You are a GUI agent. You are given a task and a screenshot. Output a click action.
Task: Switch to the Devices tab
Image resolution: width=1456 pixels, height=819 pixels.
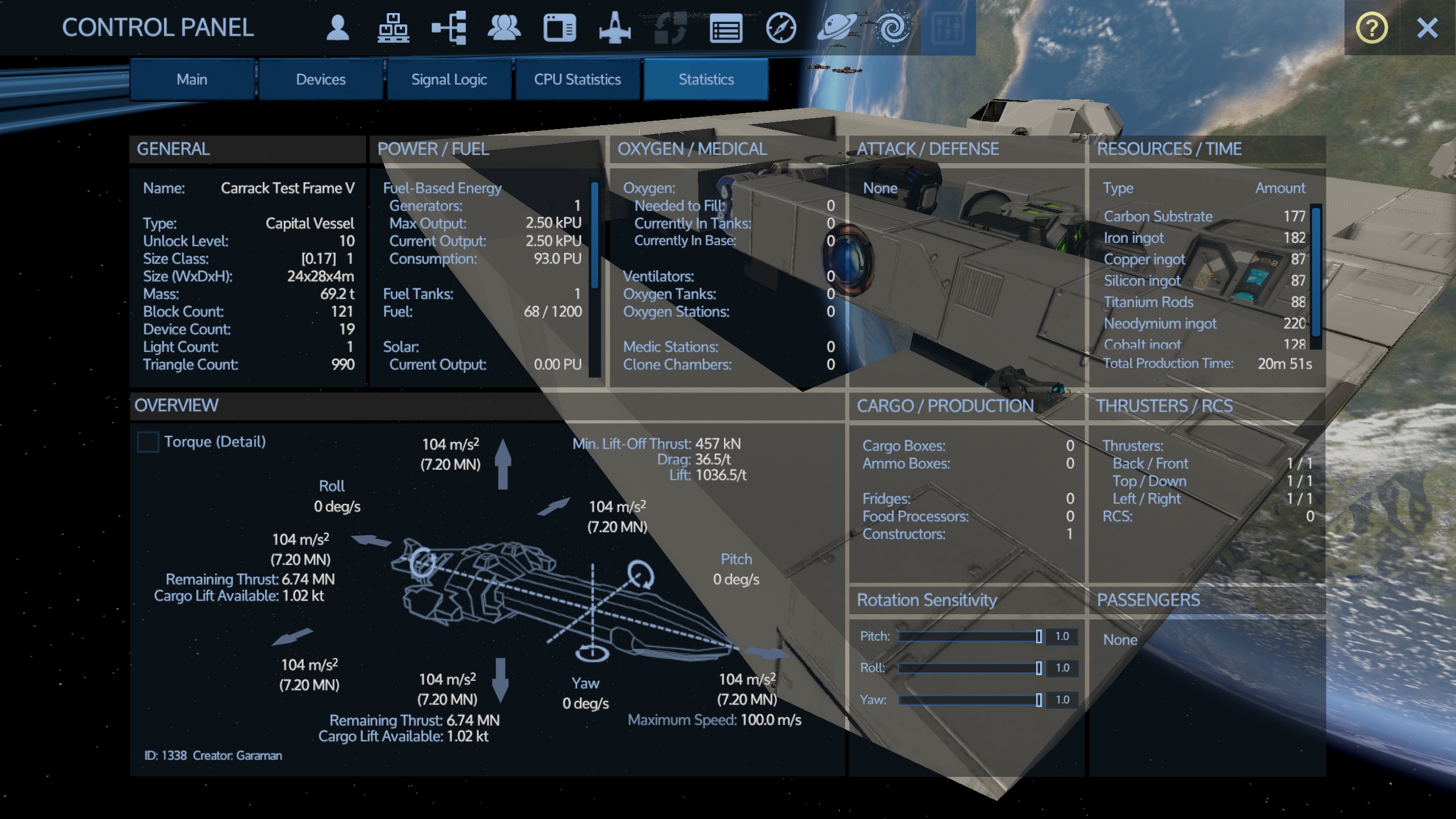tap(321, 79)
